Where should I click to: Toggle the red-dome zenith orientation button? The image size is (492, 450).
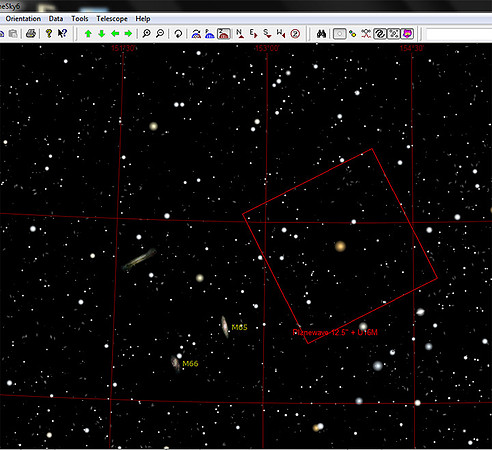224,34
